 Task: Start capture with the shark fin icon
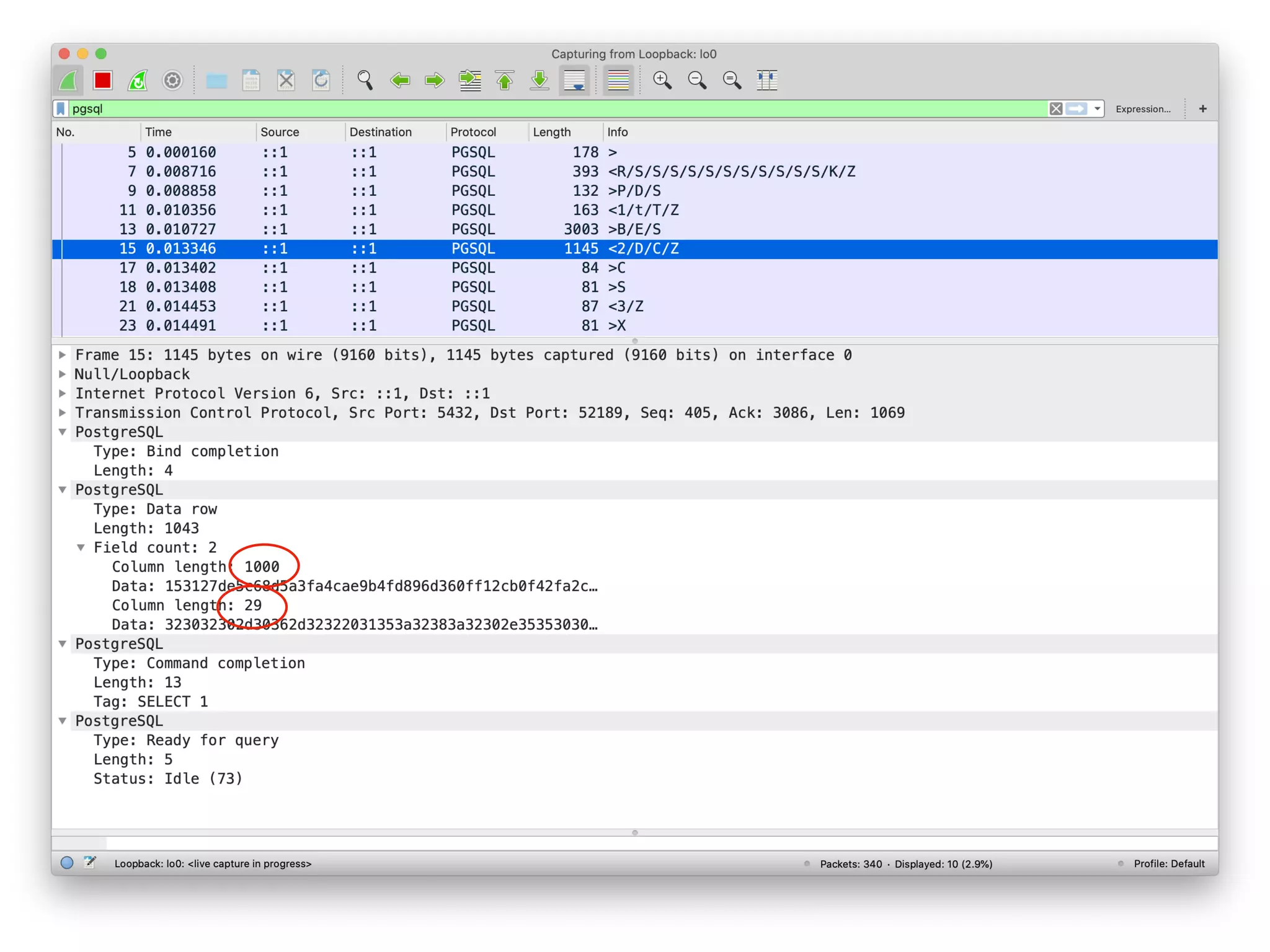tap(69, 80)
